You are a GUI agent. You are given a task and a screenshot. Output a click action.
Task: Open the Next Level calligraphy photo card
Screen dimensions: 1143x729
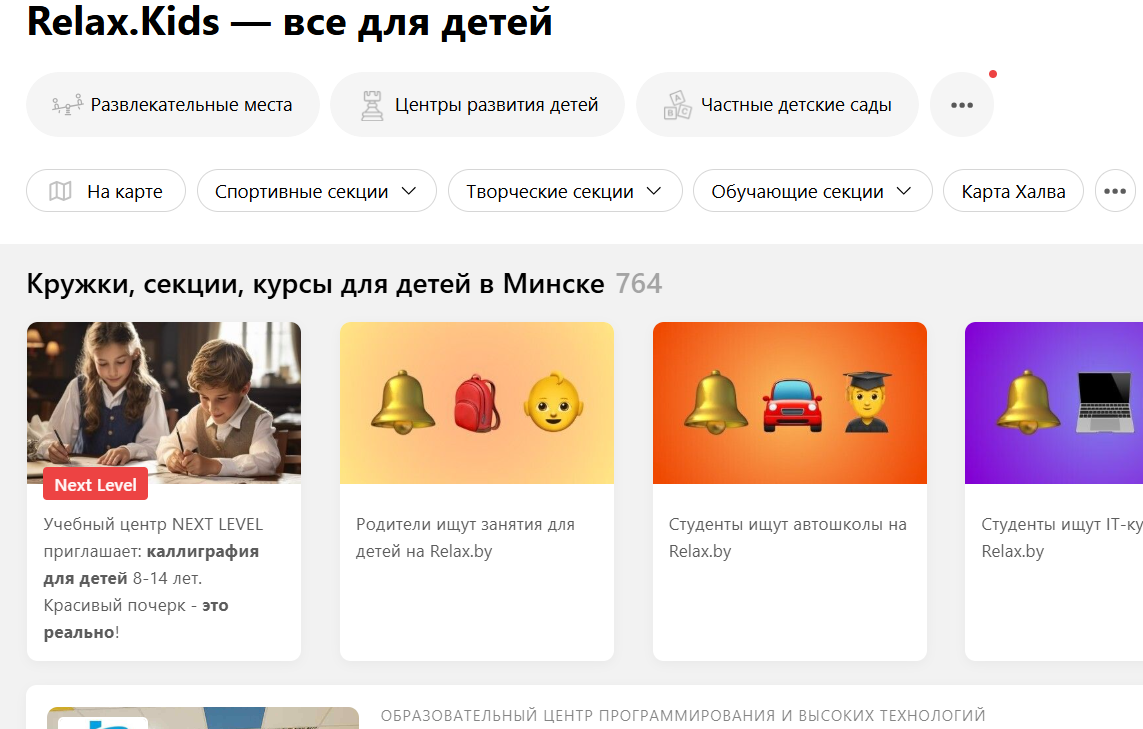(x=164, y=402)
